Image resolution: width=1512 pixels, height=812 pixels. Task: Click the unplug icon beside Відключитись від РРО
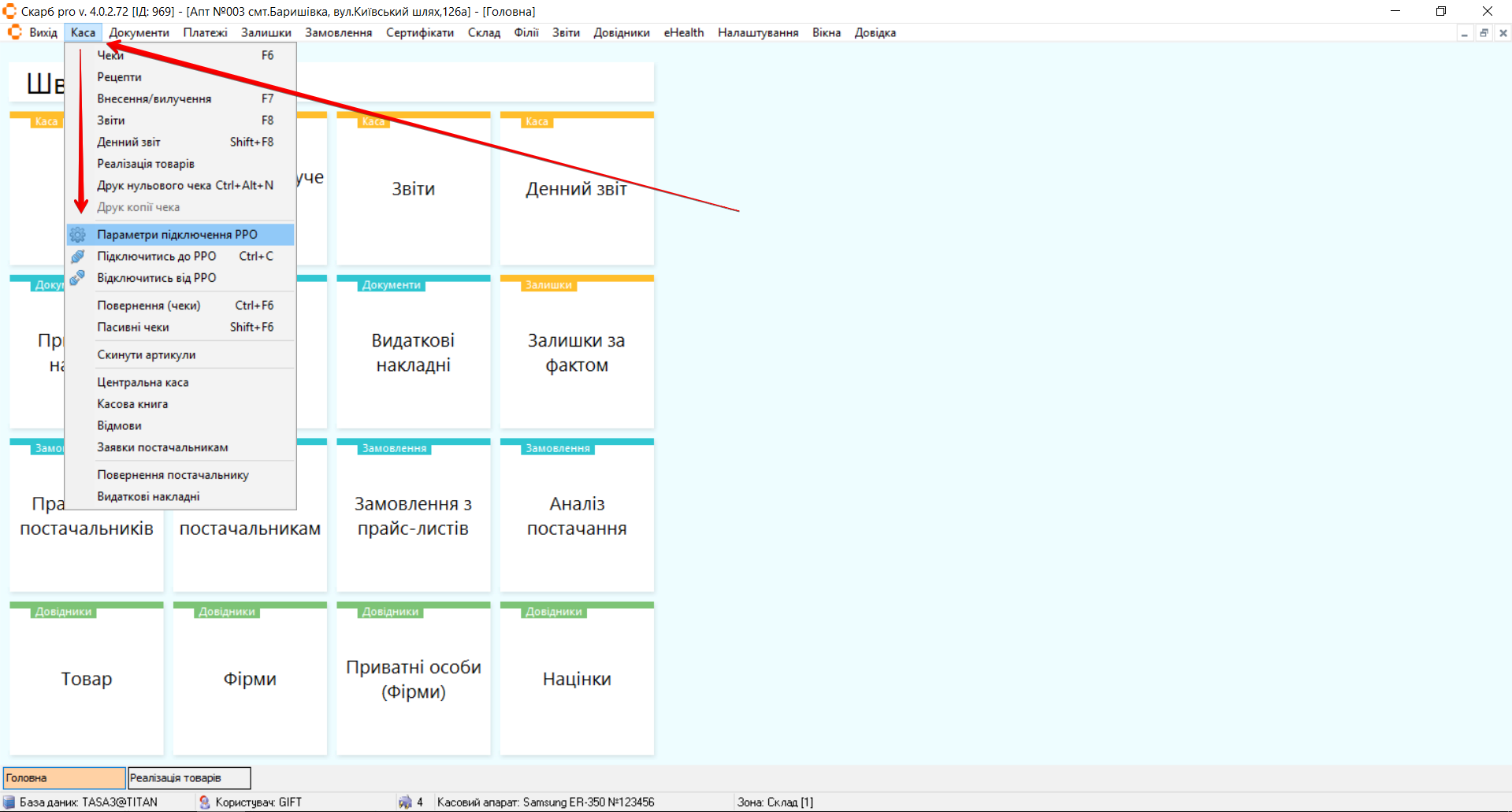click(x=77, y=278)
